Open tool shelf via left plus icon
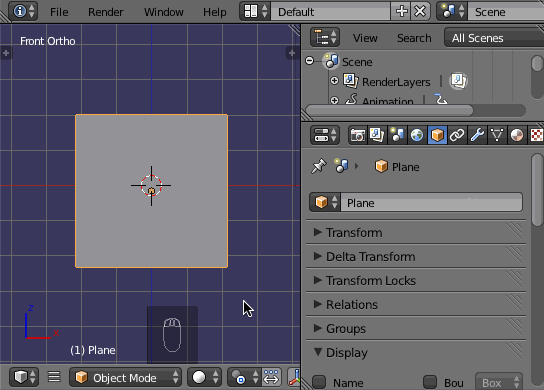Image resolution: width=544 pixels, height=390 pixels. click(x=6, y=53)
